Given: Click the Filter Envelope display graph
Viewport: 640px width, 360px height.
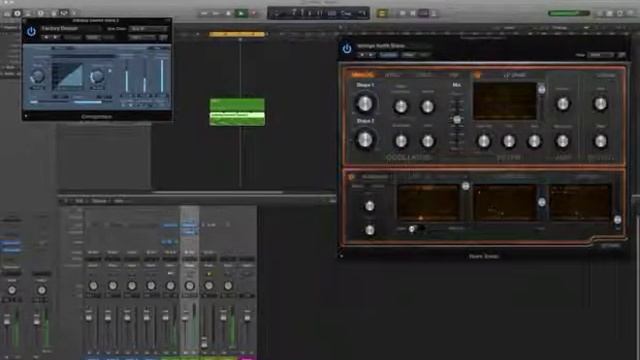Looking at the screenshot, I should coord(505,202).
